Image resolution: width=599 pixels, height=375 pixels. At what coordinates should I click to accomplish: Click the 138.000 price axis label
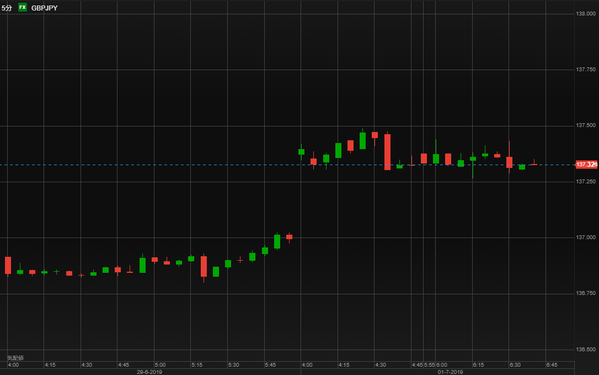(586, 14)
